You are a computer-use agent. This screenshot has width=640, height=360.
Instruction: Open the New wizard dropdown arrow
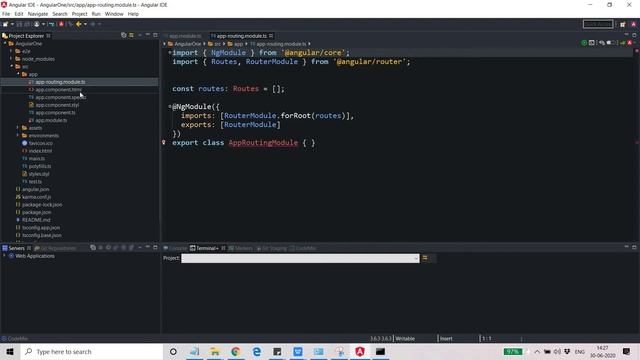[x=12, y=24]
